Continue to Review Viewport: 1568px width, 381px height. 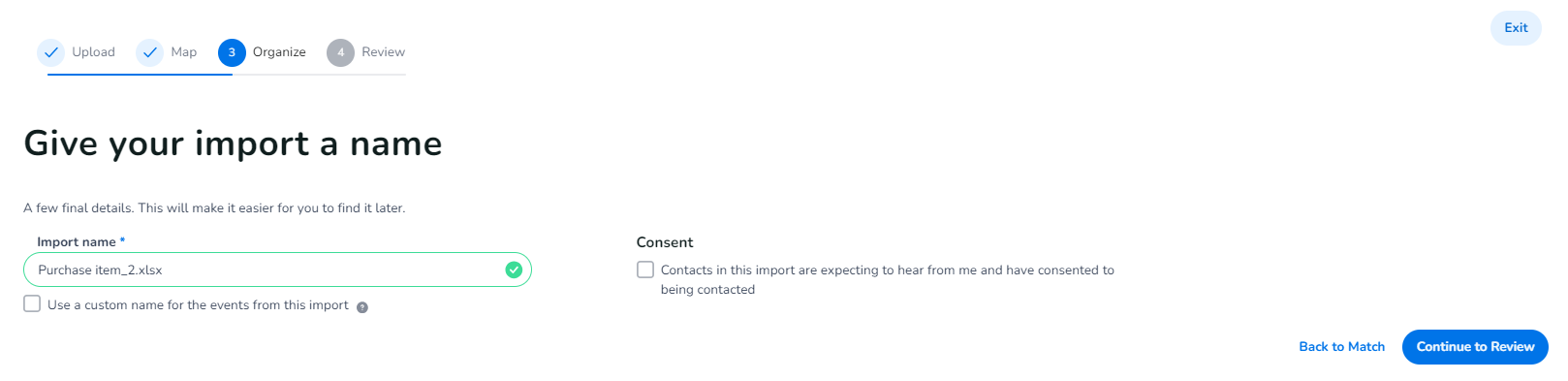(x=1475, y=346)
